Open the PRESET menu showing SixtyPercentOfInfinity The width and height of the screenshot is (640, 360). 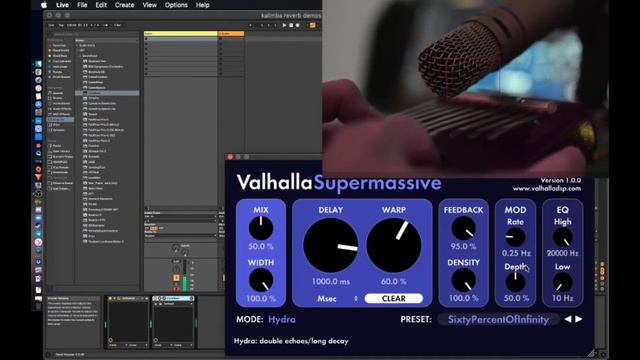point(498,319)
